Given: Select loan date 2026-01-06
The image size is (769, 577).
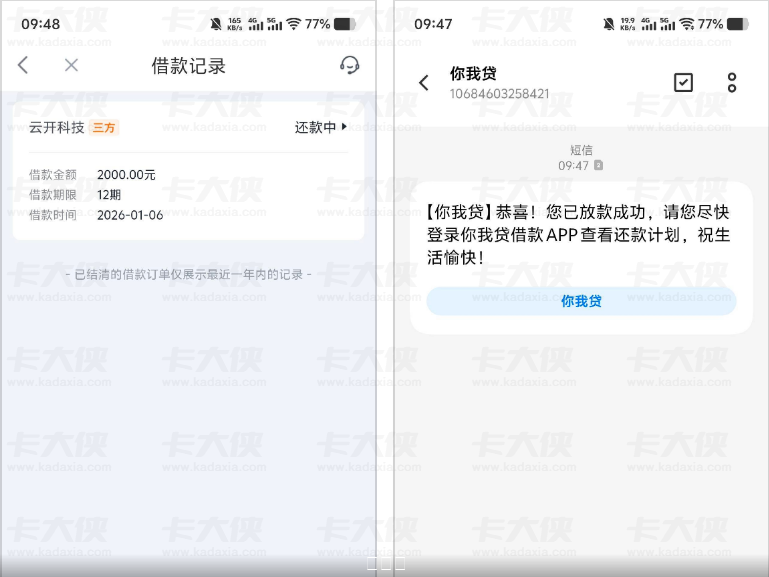Looking at the screenshot, I should 130,215.
